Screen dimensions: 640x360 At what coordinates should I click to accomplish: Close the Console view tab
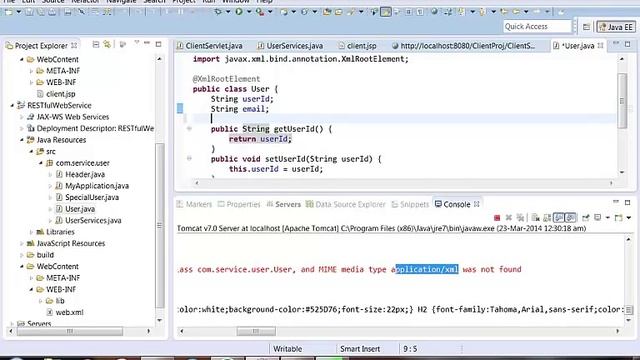click(x=477, y=204)
